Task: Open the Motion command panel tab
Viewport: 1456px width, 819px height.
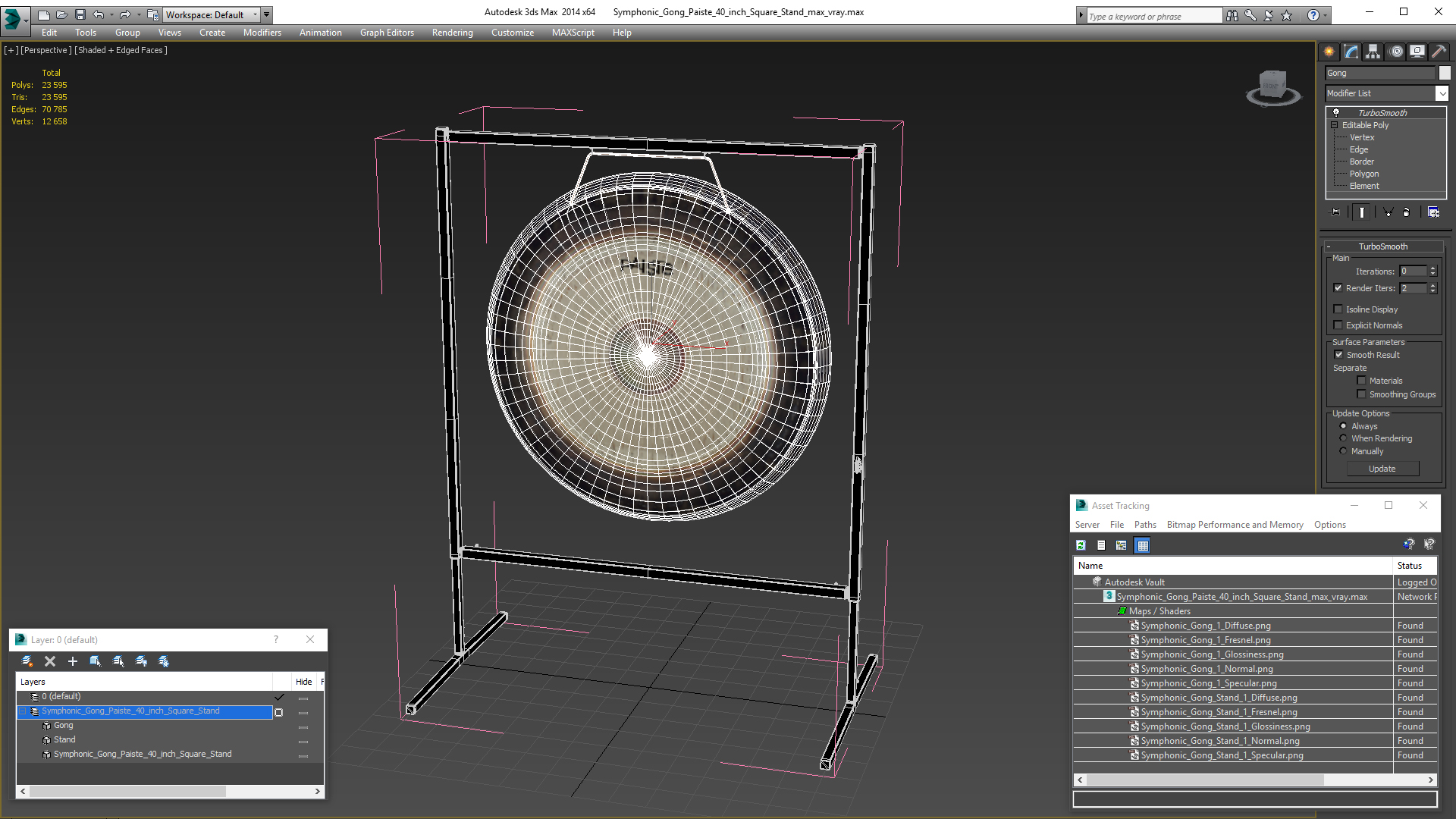Action: tap(1396, 52)
